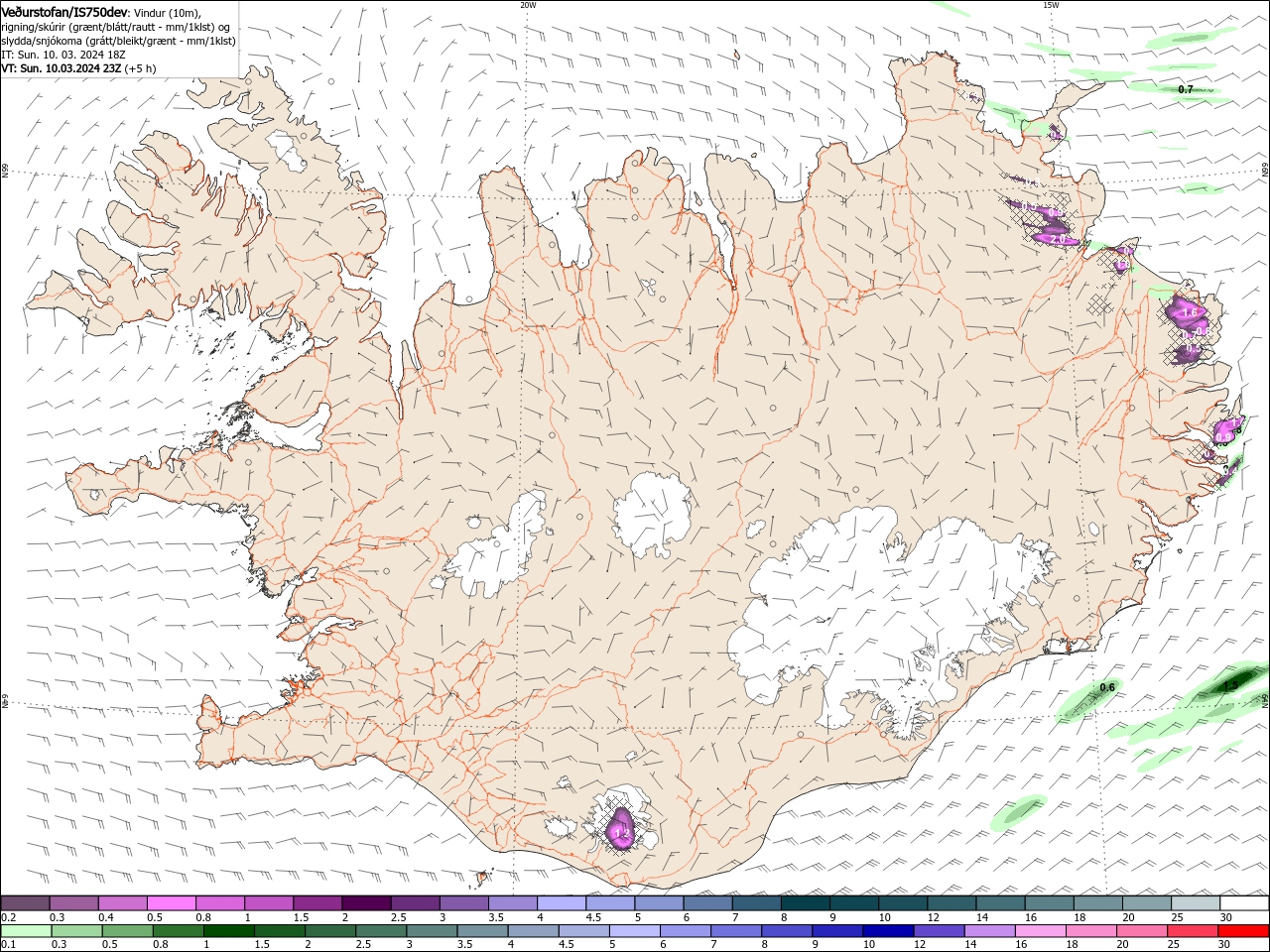Click the 20W longitude label
This screenshot has height=952, width=1270.
(528, 5)
